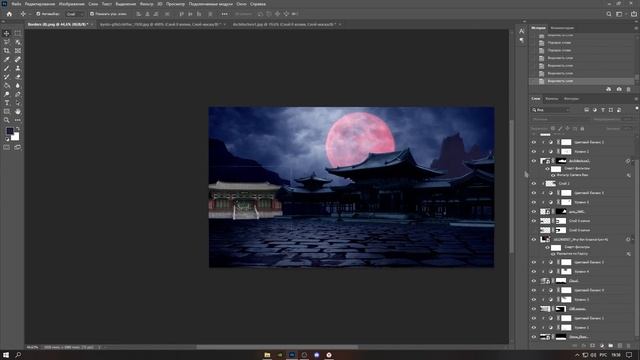Select the Eraser tool
This screenshot has width=640, height=360.
coord(18,77)
